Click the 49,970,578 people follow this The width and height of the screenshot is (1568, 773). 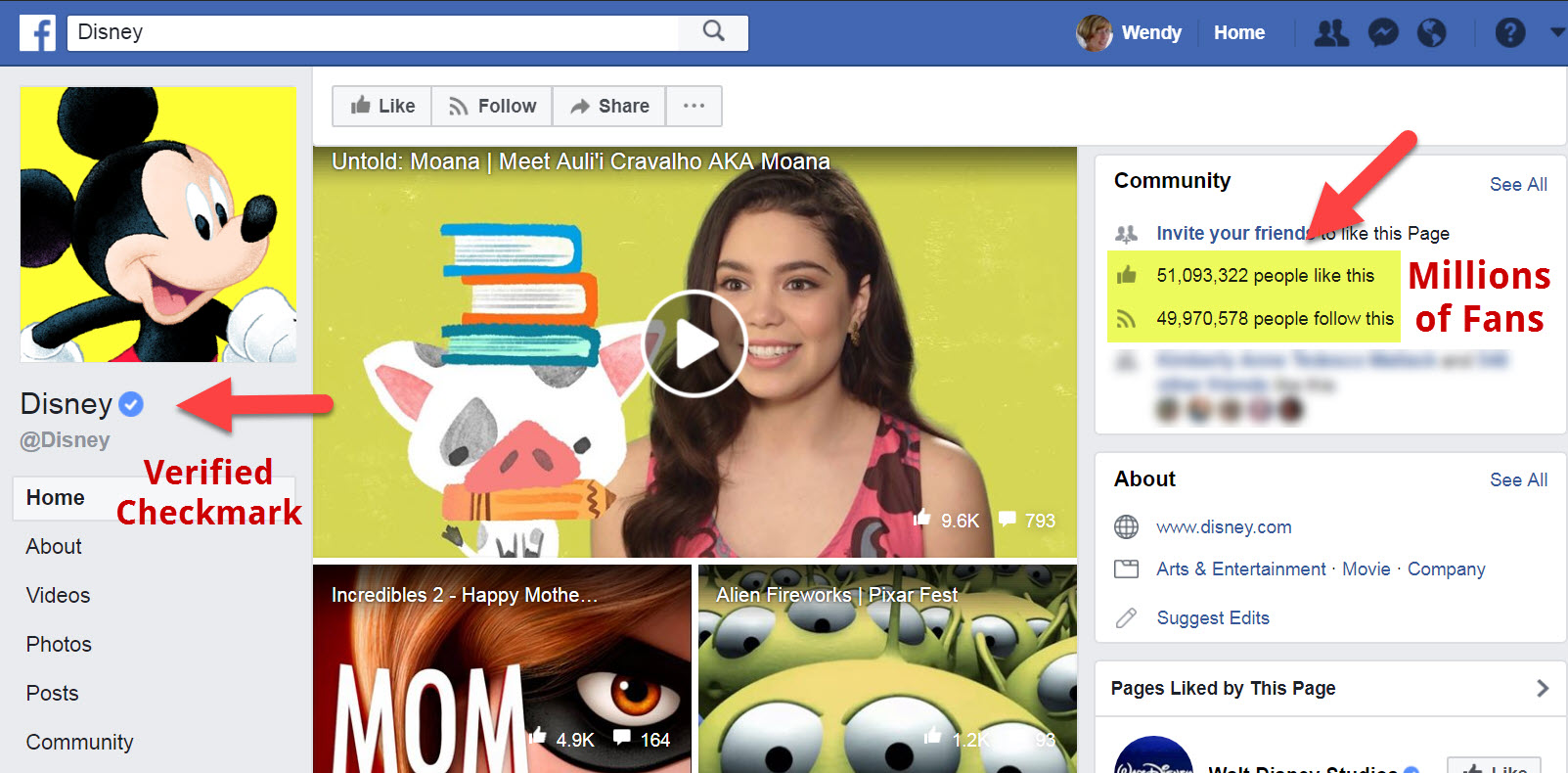[x=1275, y=319]
